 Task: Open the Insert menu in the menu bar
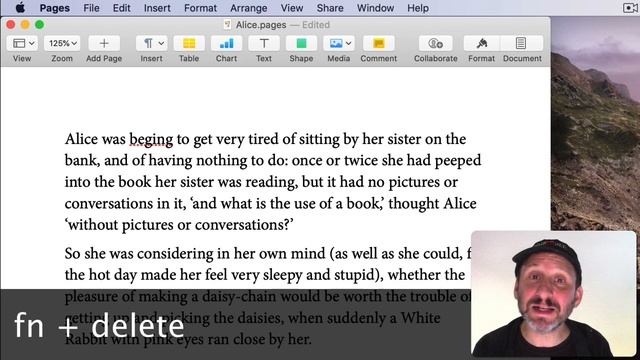157,8
